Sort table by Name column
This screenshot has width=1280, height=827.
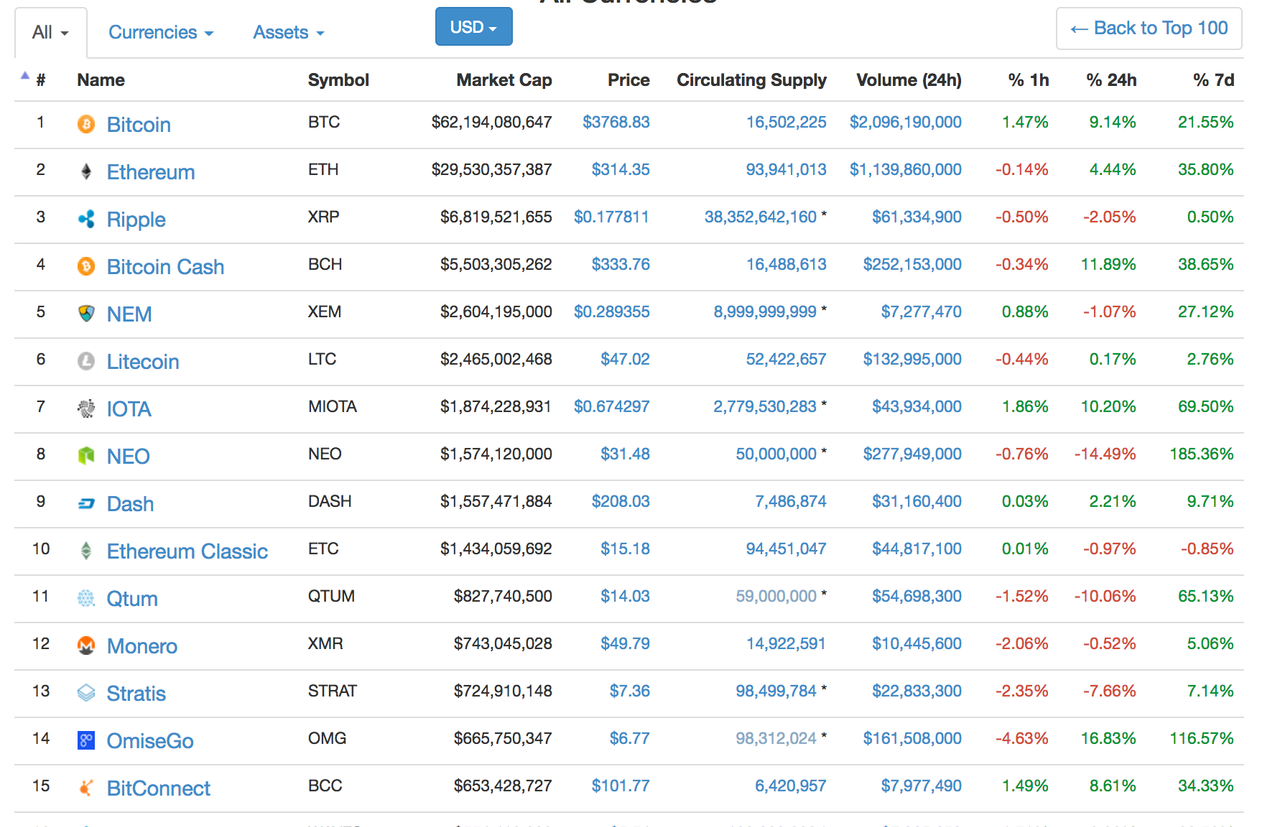coord(101,80)
